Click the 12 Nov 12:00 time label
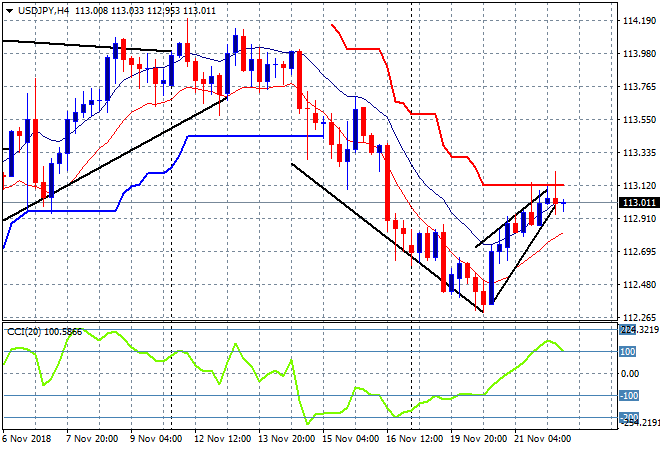 tap(222, 439)
